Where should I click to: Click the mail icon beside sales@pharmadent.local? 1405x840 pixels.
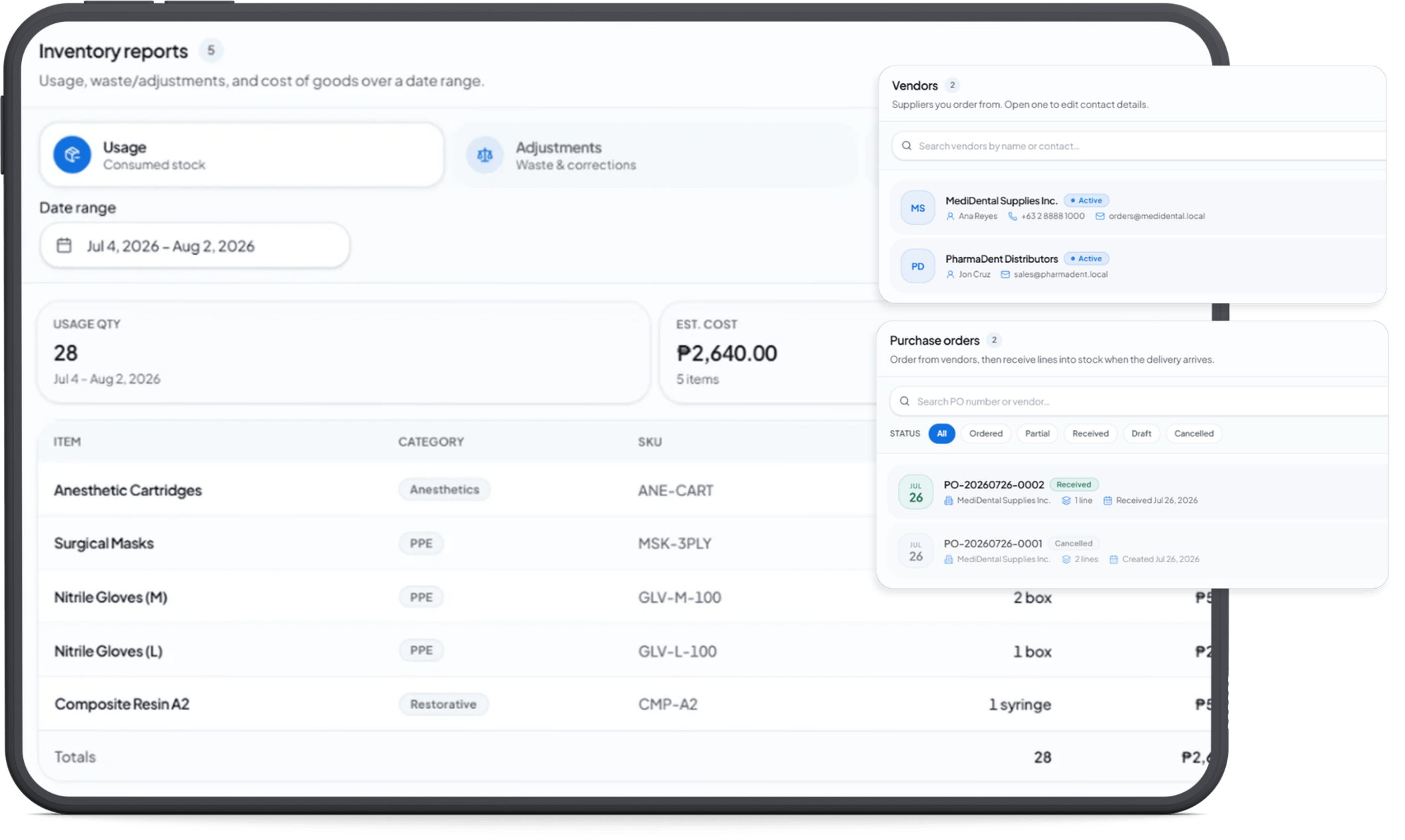(1005, 274)
